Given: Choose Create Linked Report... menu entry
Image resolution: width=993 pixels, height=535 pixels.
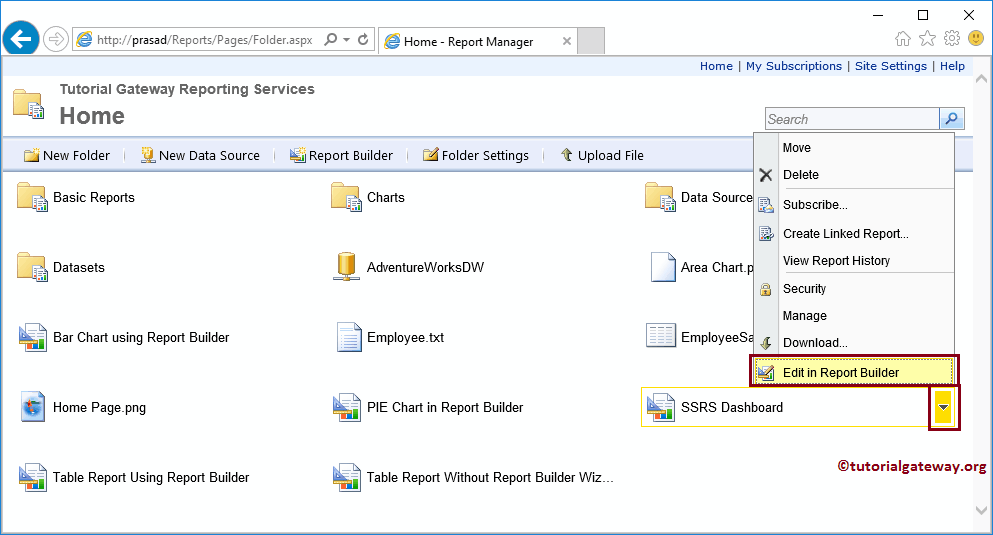Looking at the screenshot, I should (x=854, y=234).
